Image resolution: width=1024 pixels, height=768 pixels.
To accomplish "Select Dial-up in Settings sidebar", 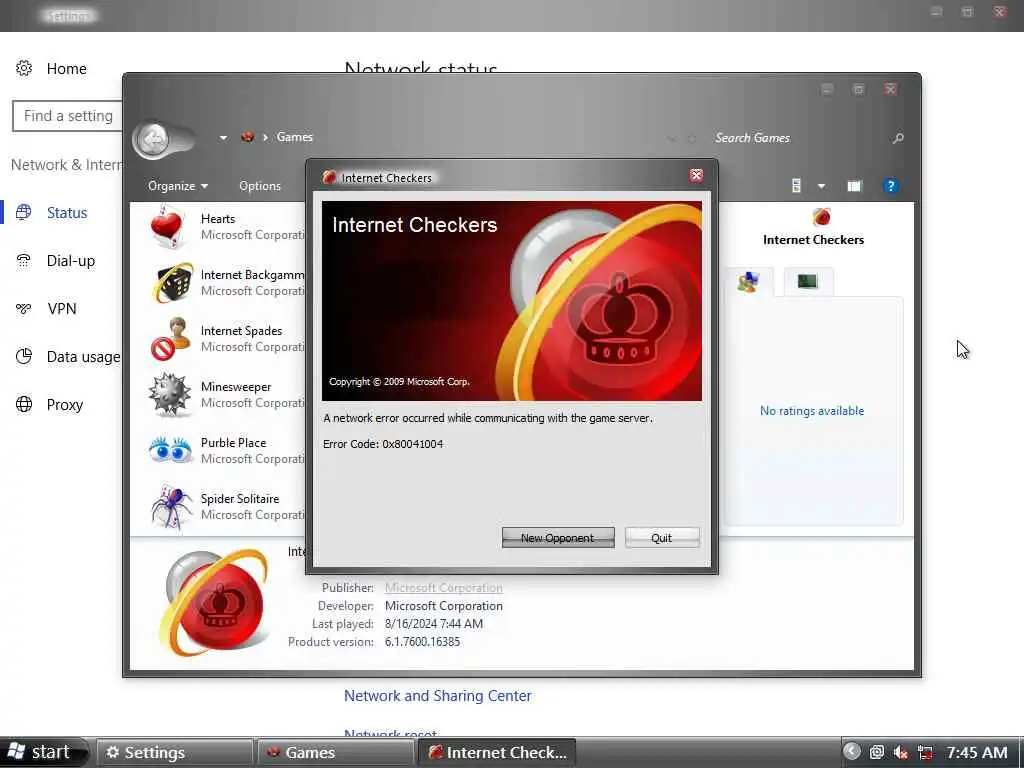I will (71, 261).
